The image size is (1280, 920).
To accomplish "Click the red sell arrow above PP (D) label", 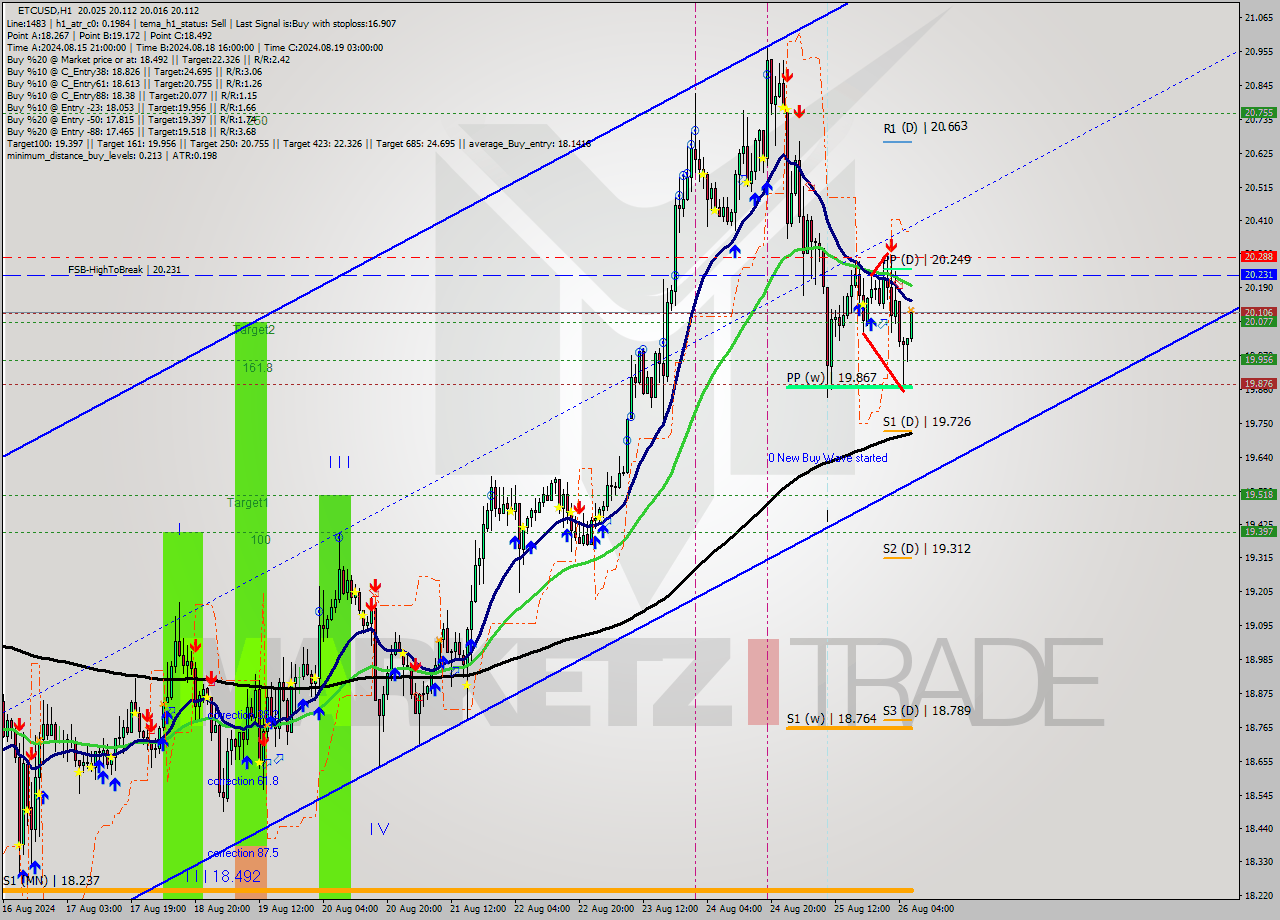I will point(891,243).
